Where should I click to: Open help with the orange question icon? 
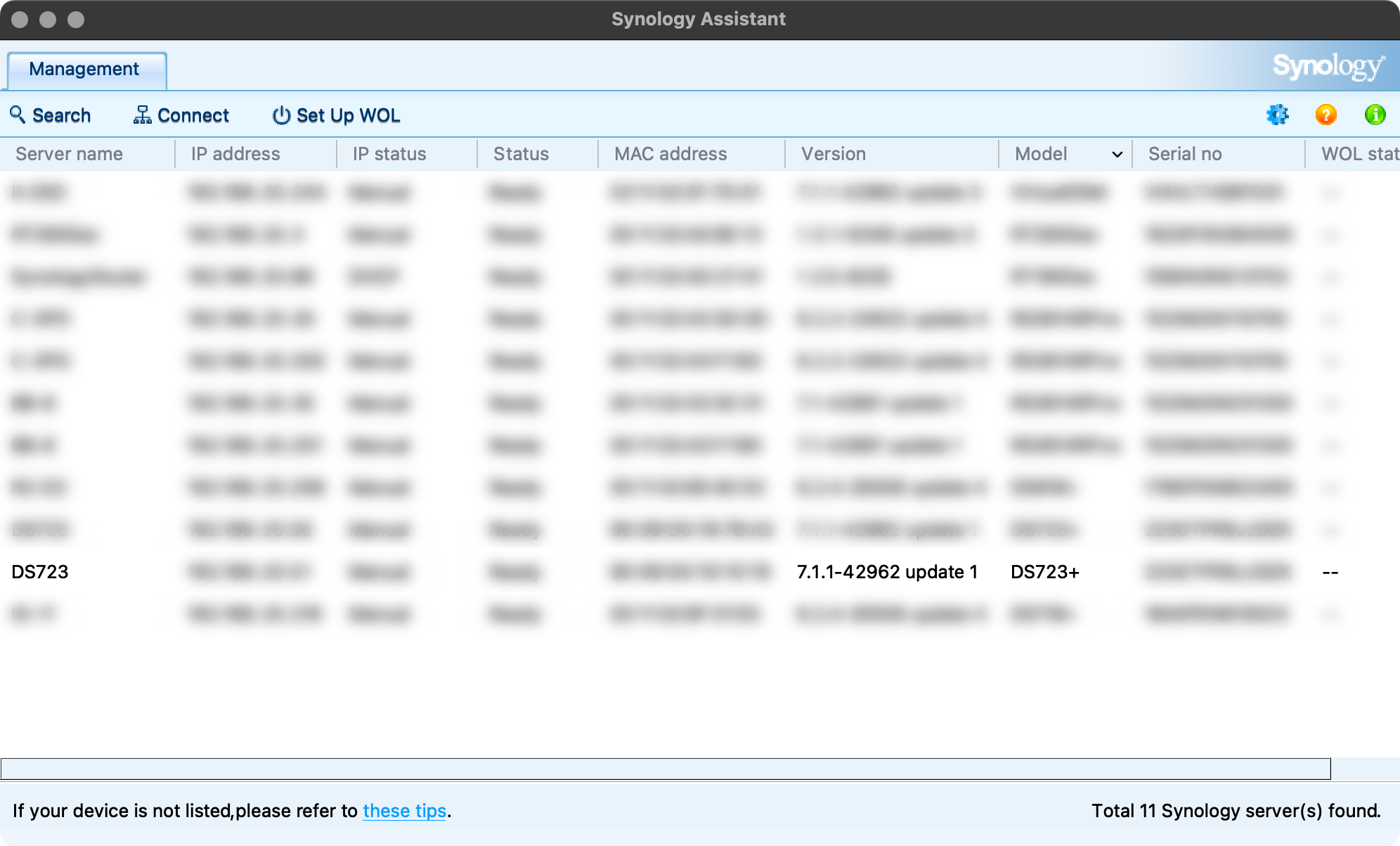1326,115
